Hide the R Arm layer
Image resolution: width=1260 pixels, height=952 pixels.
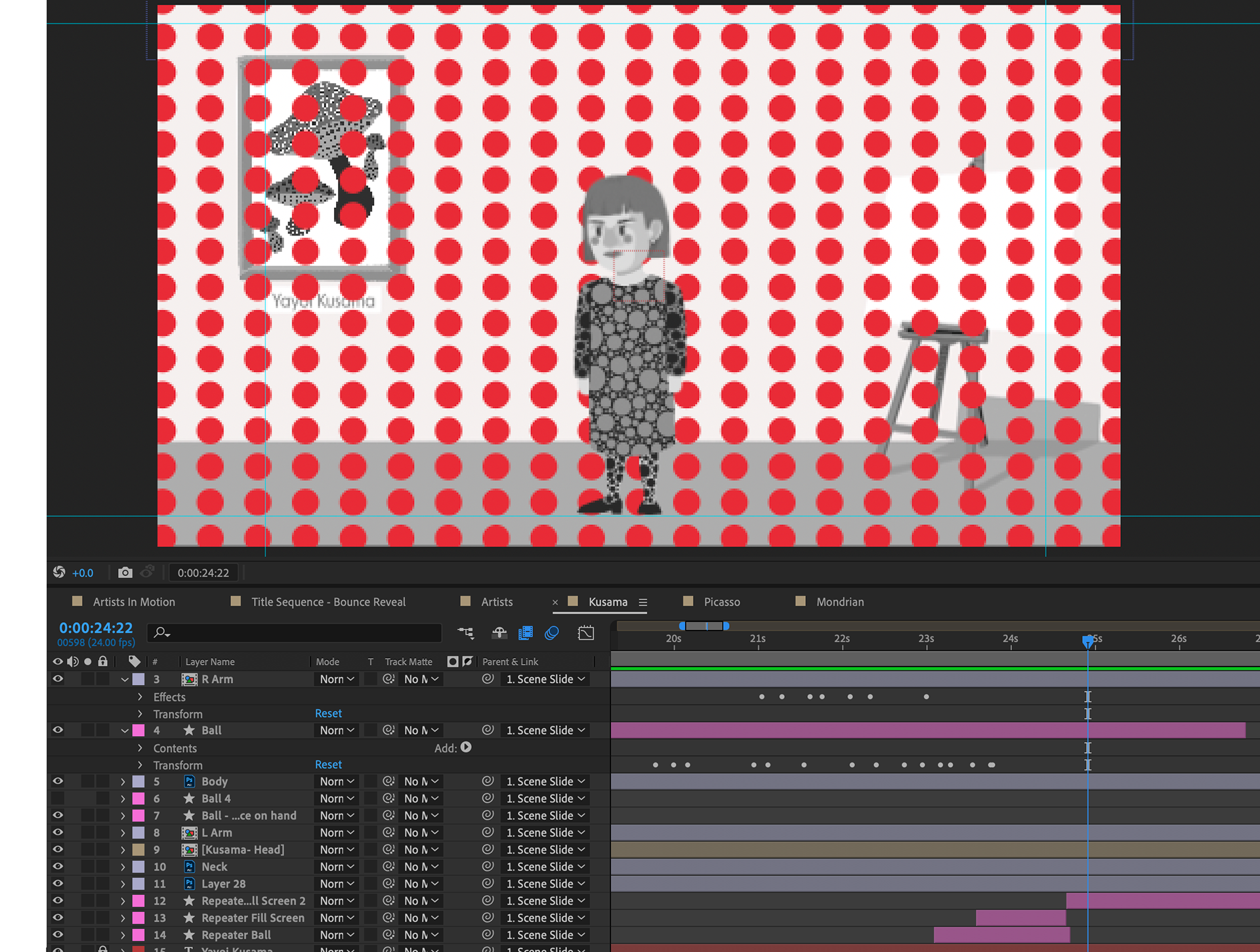tap(58, 679)
